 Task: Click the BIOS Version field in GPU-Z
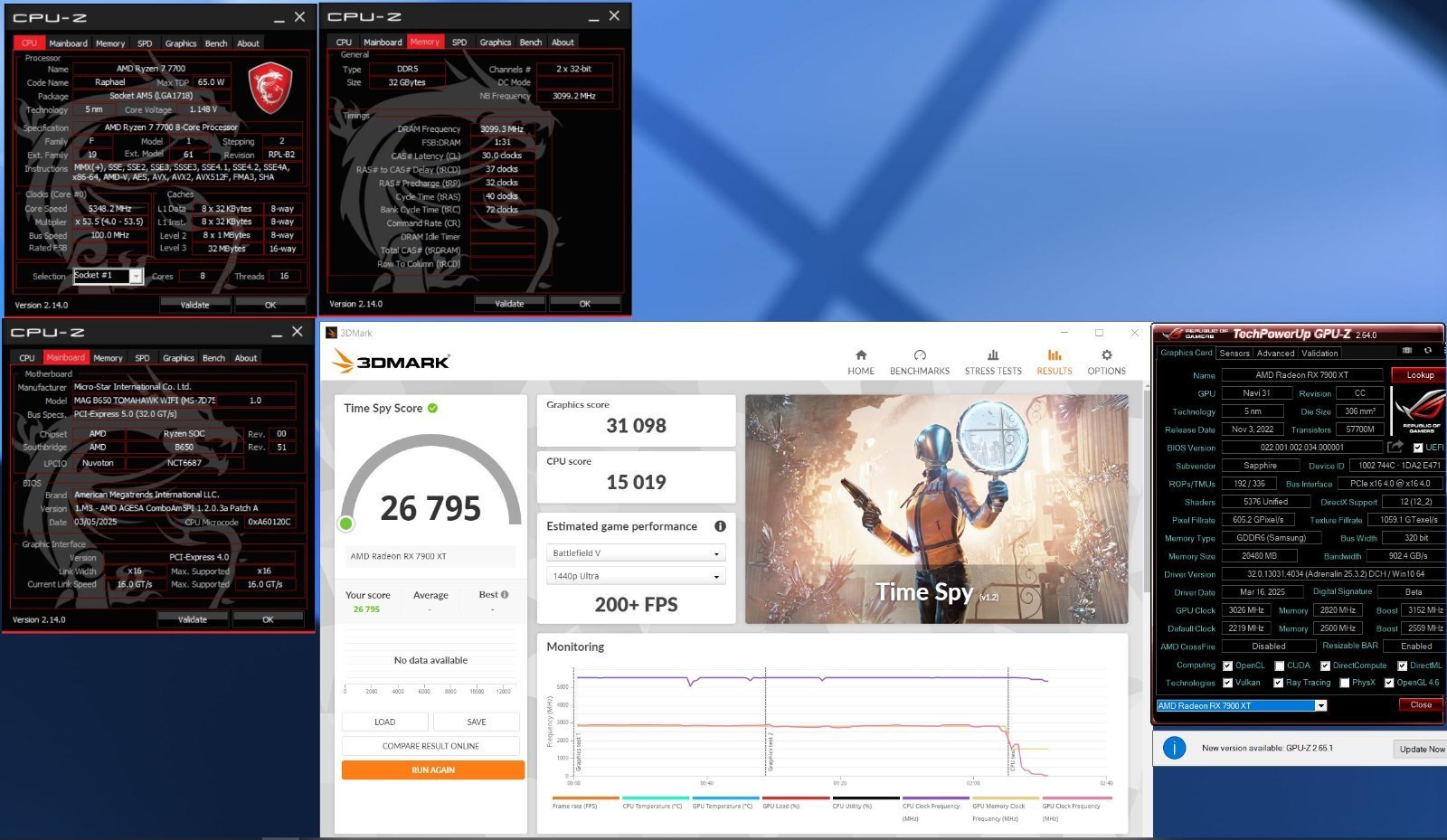tap(1301, 448)
